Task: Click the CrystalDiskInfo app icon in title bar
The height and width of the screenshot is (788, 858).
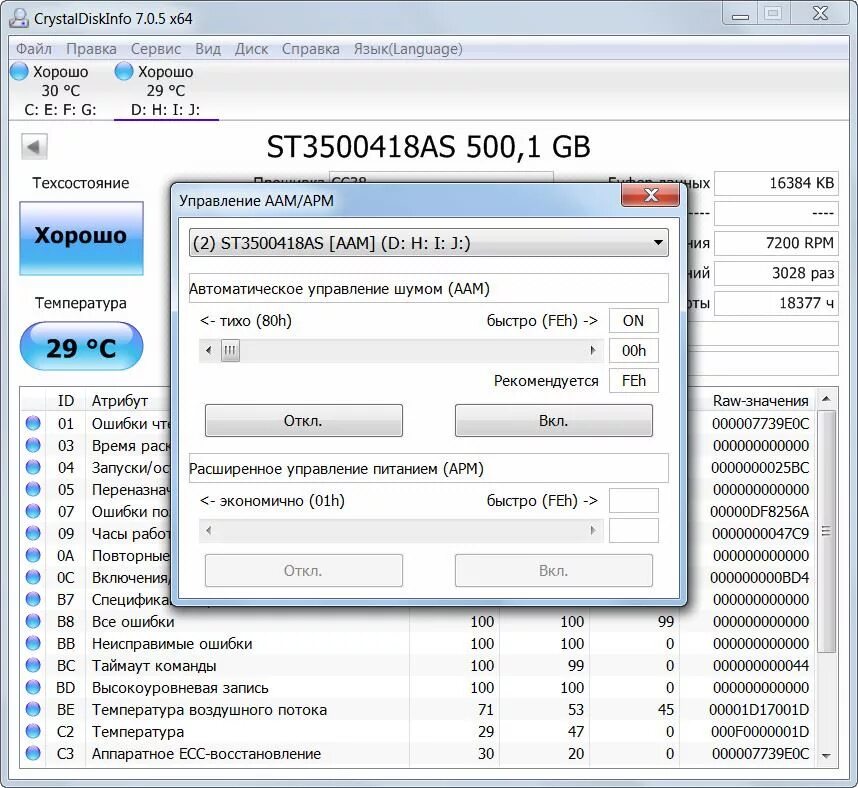Action: (x=19, y=18)
